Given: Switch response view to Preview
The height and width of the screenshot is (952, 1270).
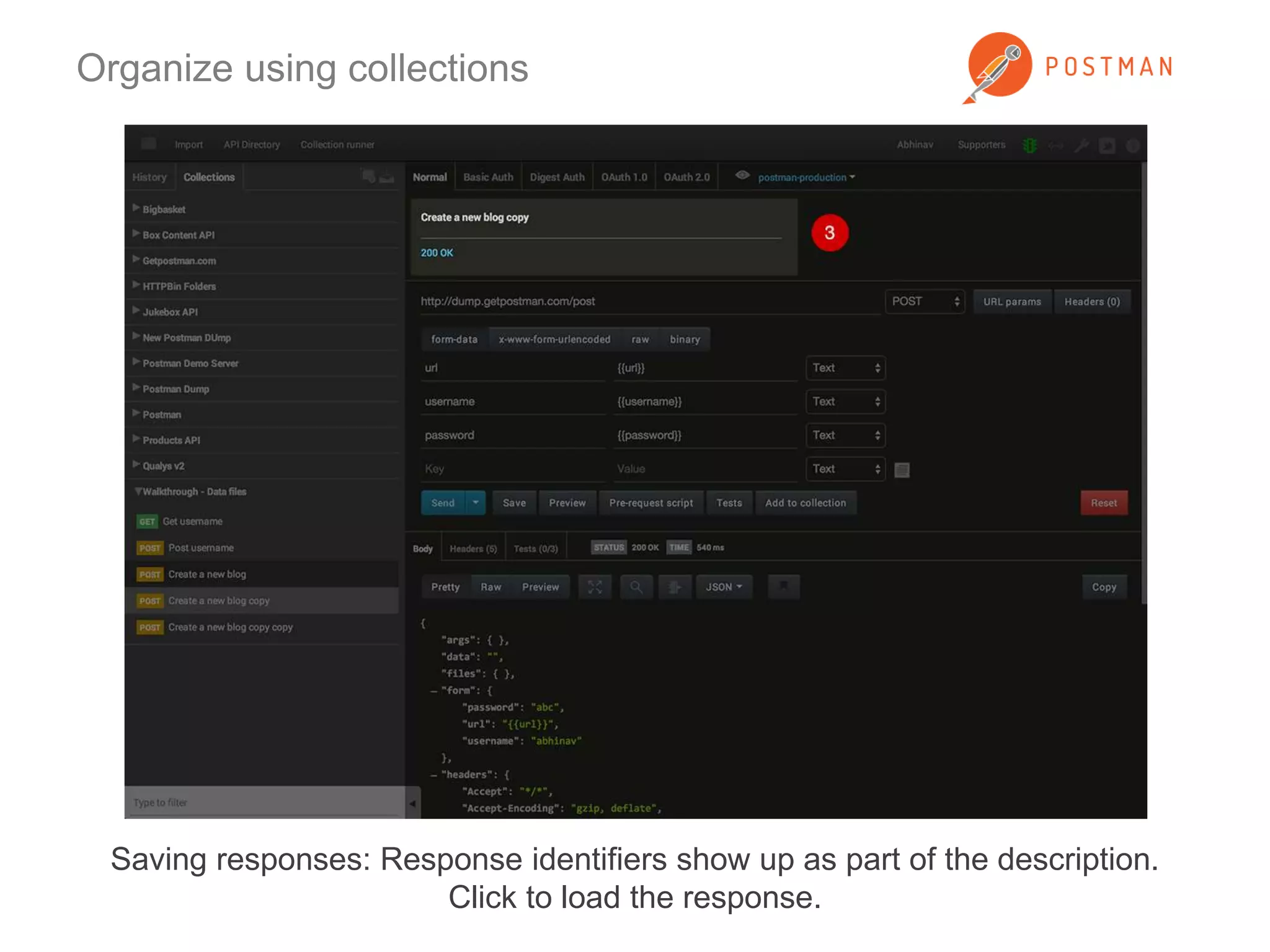Looking at the screenshot, I should [541, 587].
